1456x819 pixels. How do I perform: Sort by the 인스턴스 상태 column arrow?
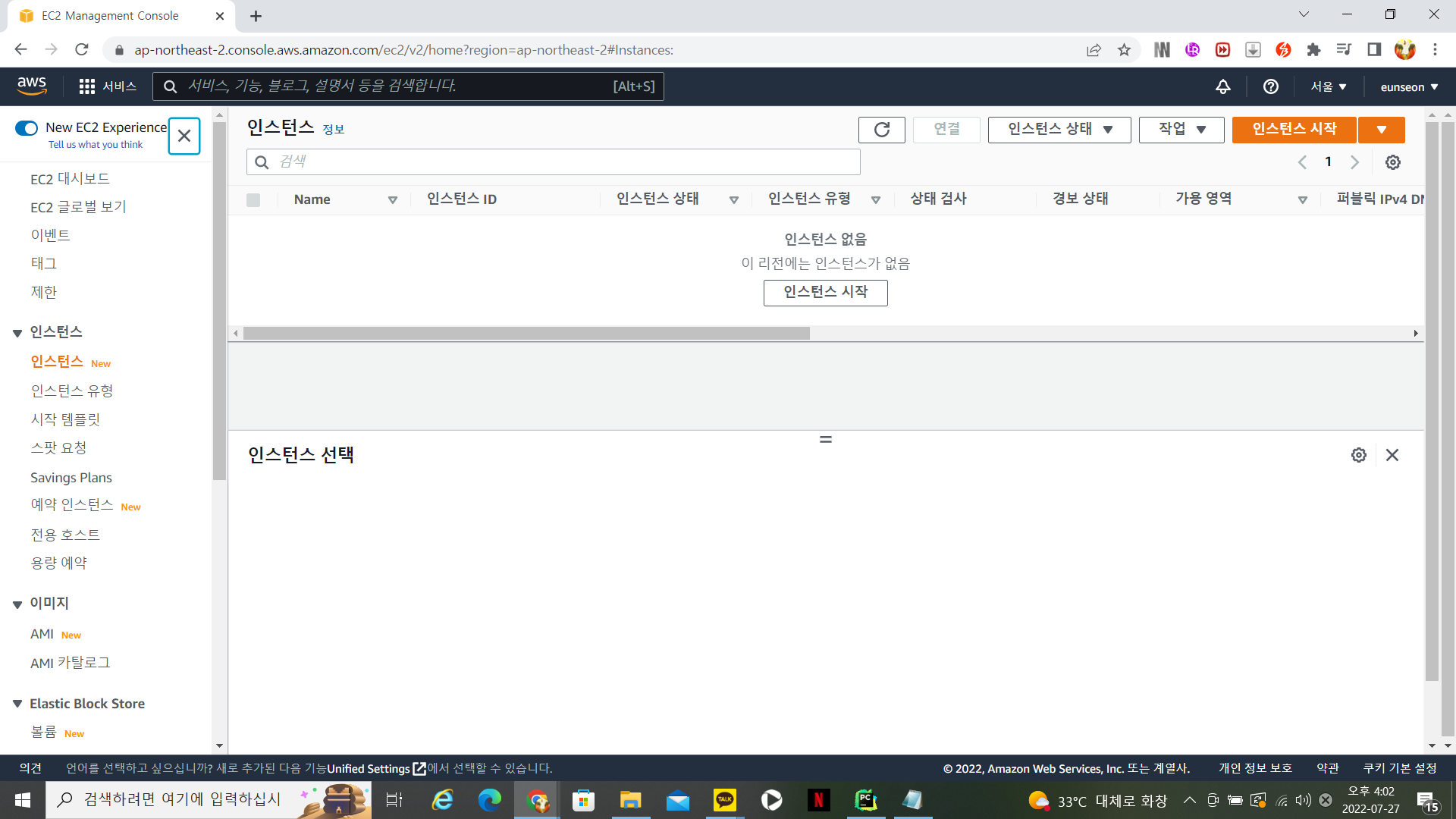point(734,200)
